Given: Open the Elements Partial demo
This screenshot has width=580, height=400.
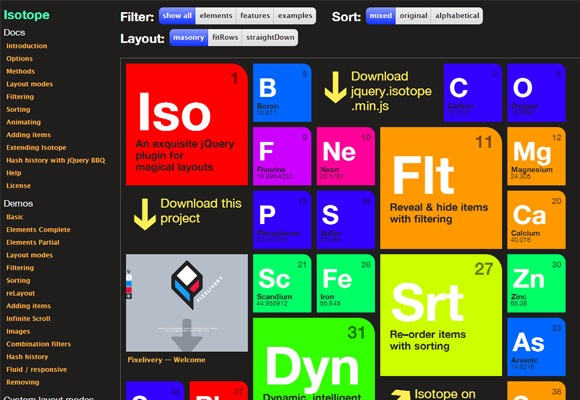Looking at the screenshot, I should point(33,242).
